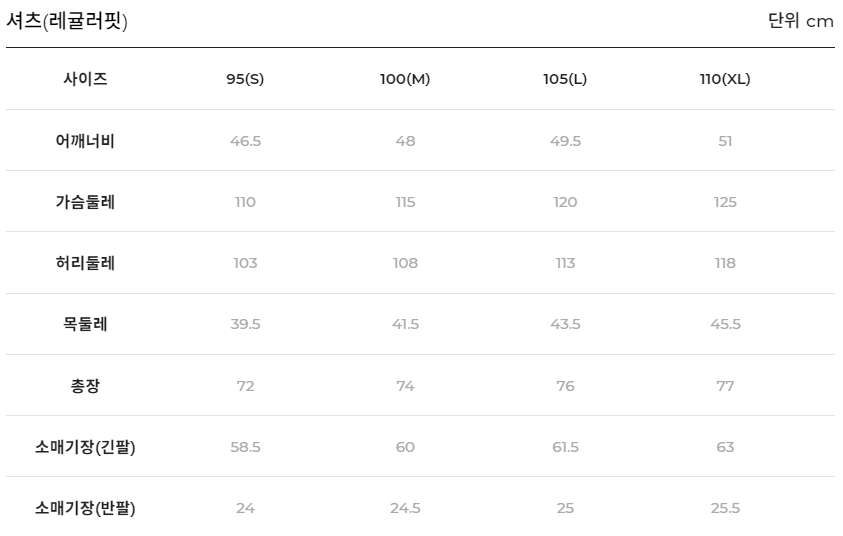This screenshot has width=843, height=536.
Task: Click the 소매기장(긴팔) row label
Action: pos(85,447)
